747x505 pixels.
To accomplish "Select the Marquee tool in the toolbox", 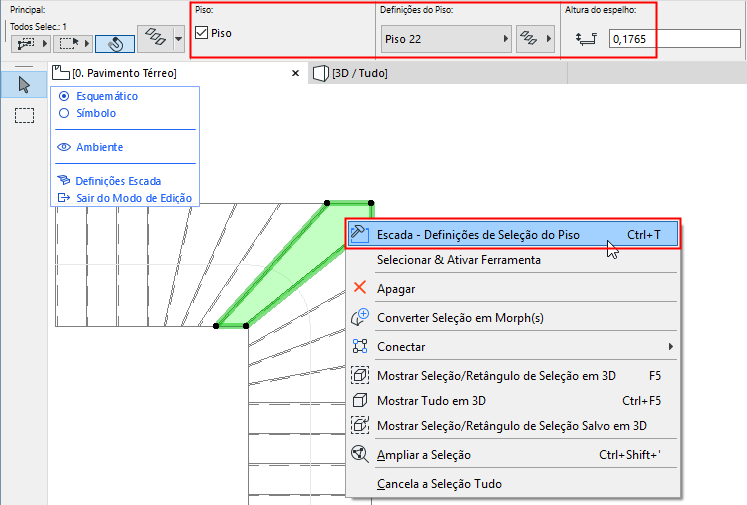I will 24,116.
